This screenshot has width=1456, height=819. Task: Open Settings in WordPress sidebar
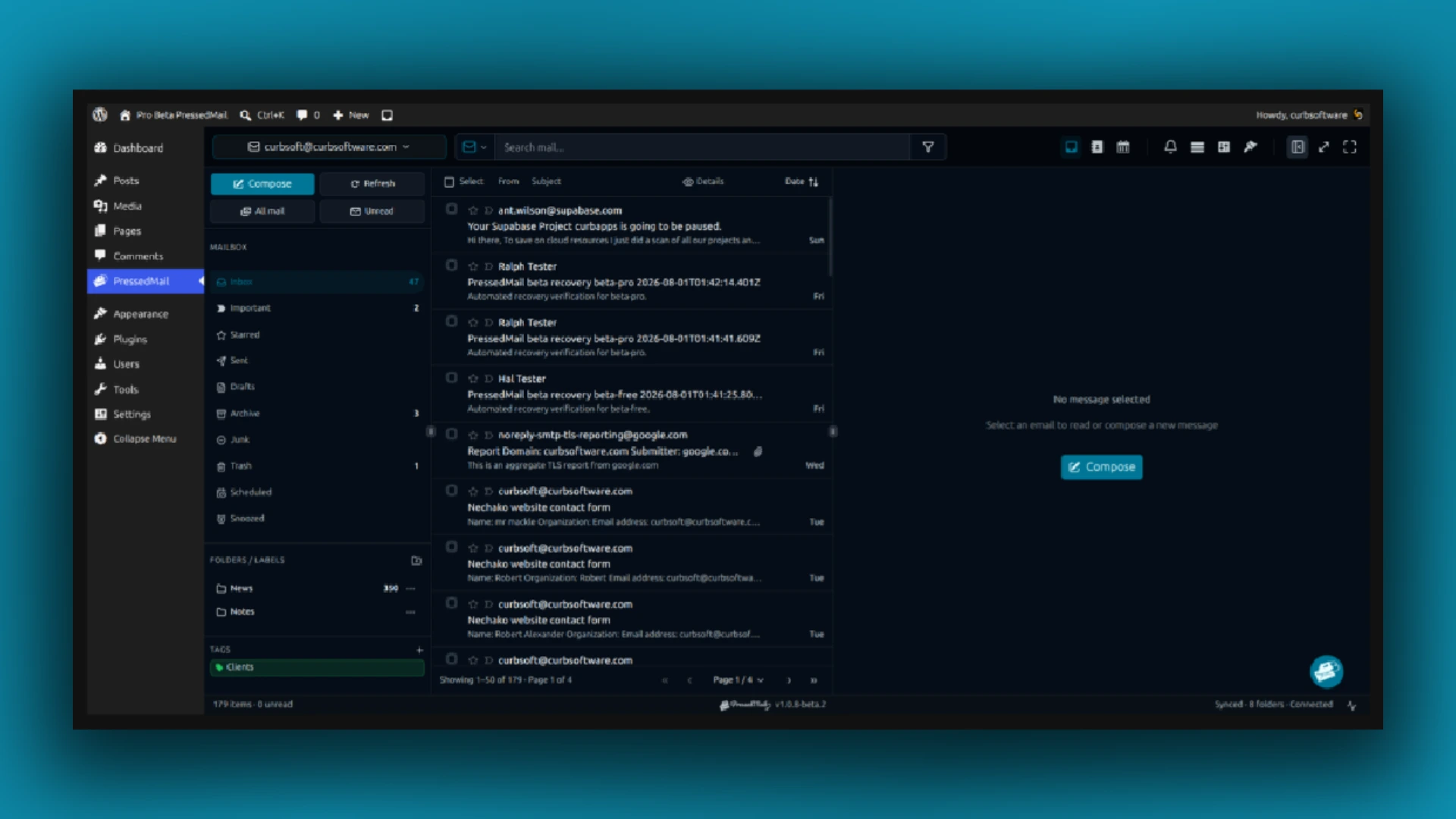point(144,414)
